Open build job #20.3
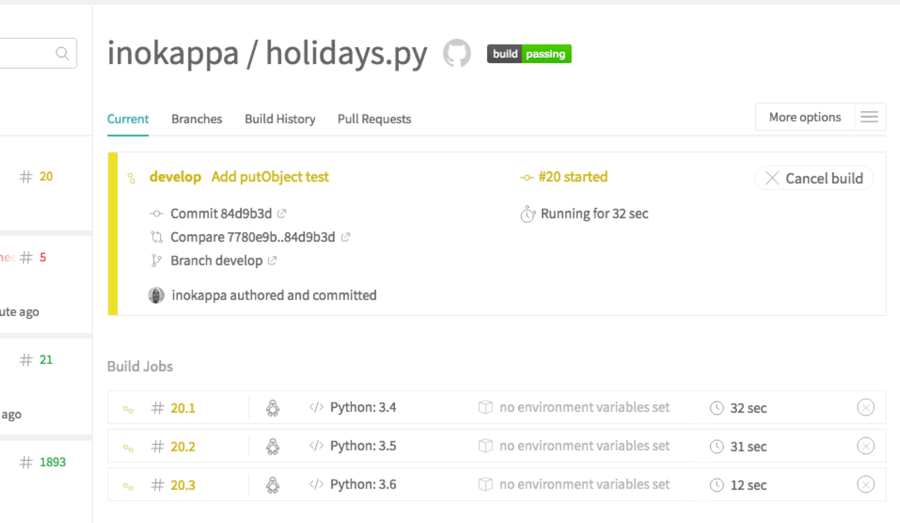The height and width of the screenshot is (523, 900). (x=183, y=485)
